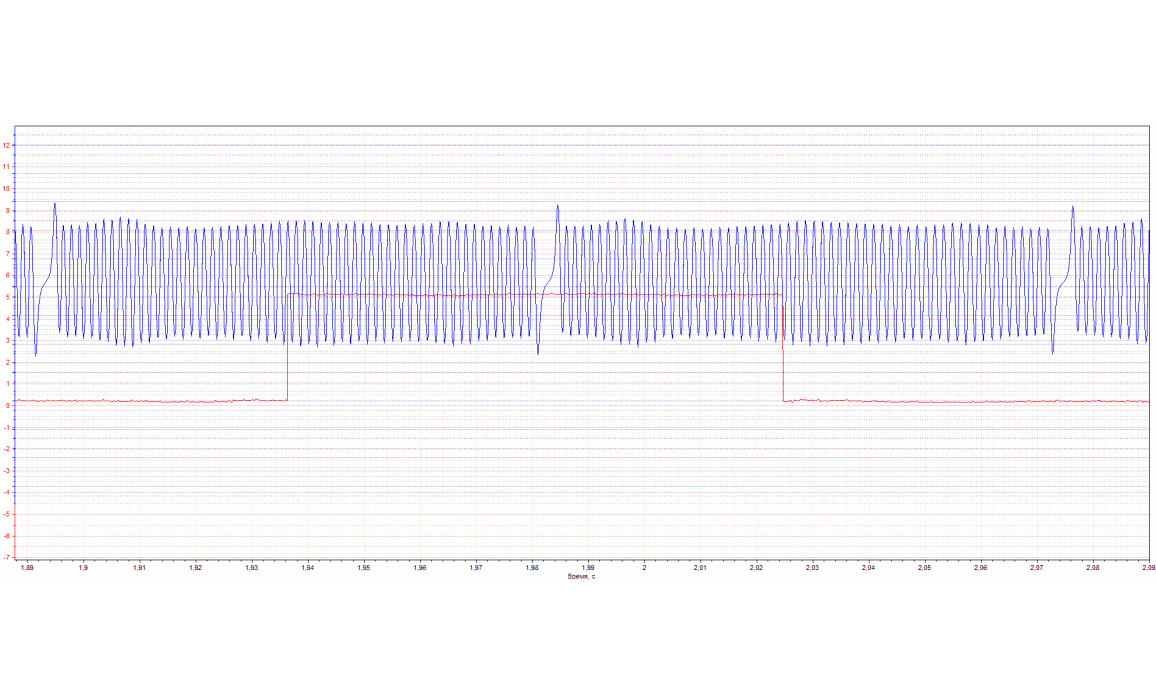Viewport: 1156px width, 700px height.
Task: Click the 1,89 tick on the time axis
Action: (28, 568)
